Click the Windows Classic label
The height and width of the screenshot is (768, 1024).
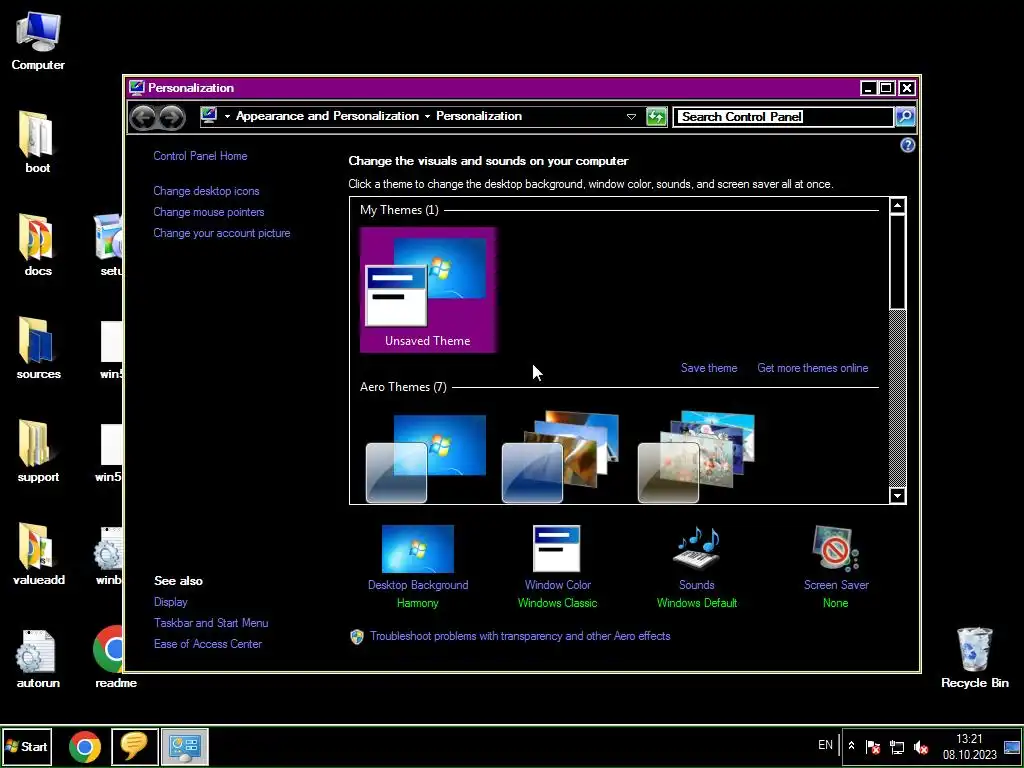pyautogui.click(x=557, y=603)
